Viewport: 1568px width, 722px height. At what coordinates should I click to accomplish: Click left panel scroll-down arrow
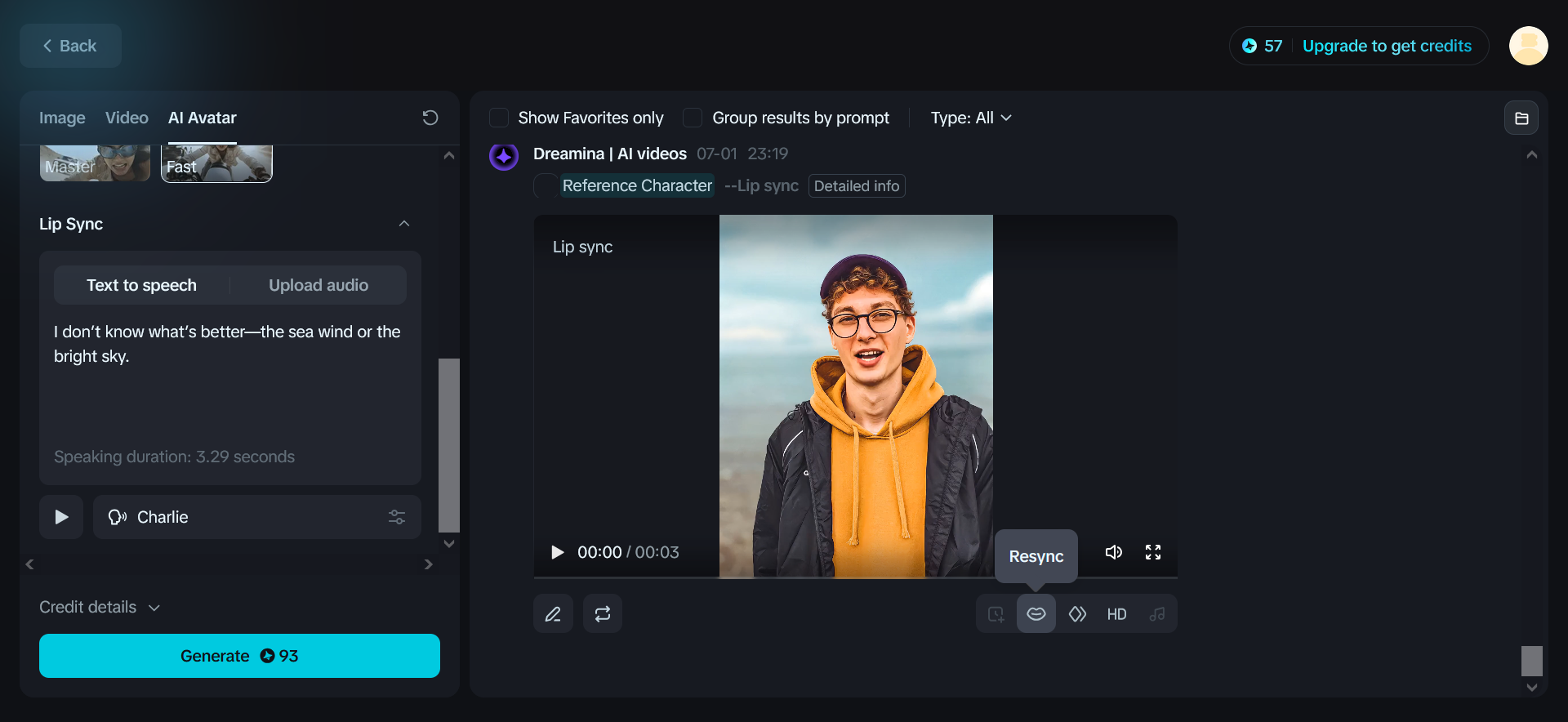(449, 543)
